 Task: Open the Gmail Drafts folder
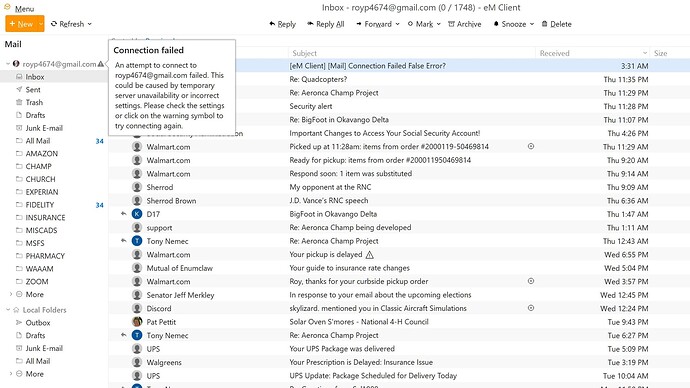(54, 115)
